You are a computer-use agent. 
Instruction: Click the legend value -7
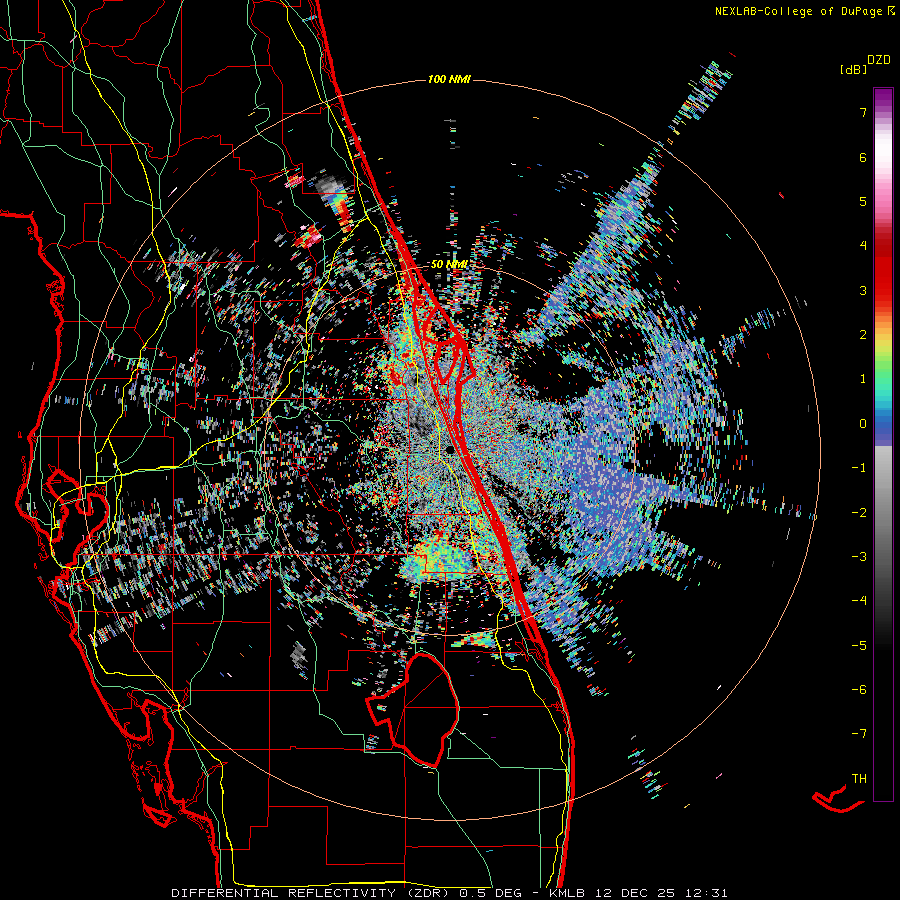pyautogui.click(x=859, y=734)
